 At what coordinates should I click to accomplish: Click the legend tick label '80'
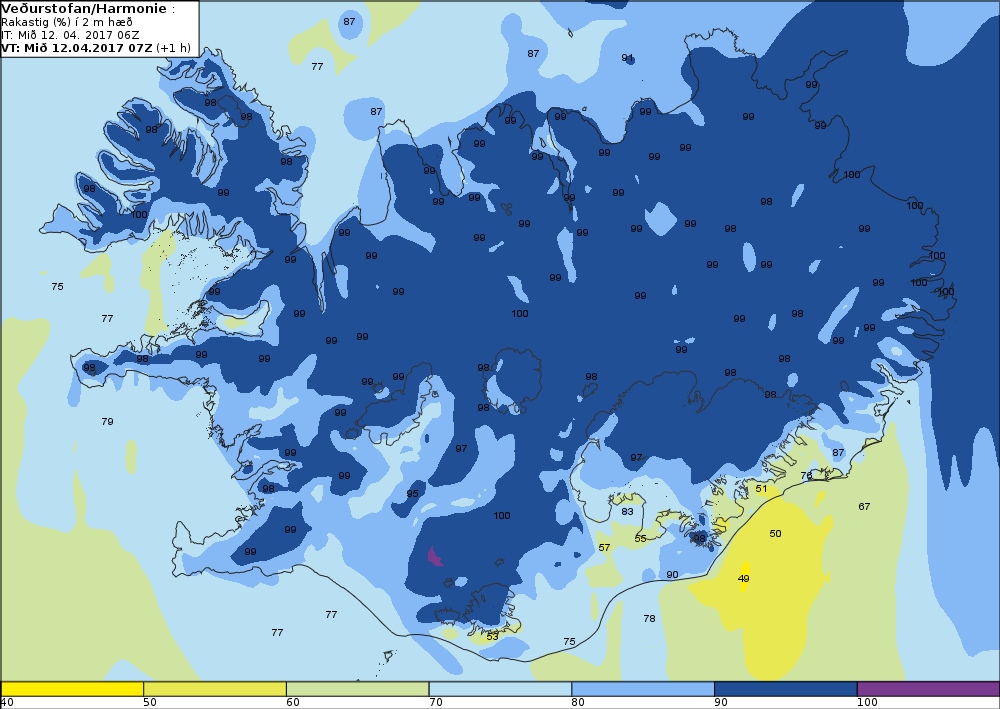(x=578, y=703)
